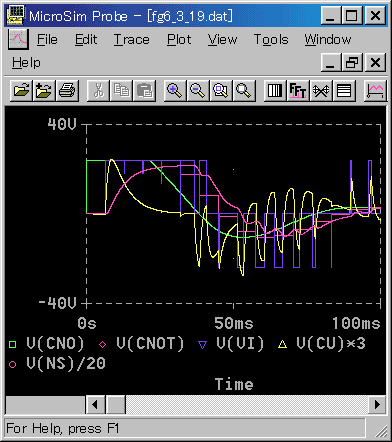The width and height of the screenshot is (392, 442).
Task: Click the Time axis label
Action: tap(234, 384)
